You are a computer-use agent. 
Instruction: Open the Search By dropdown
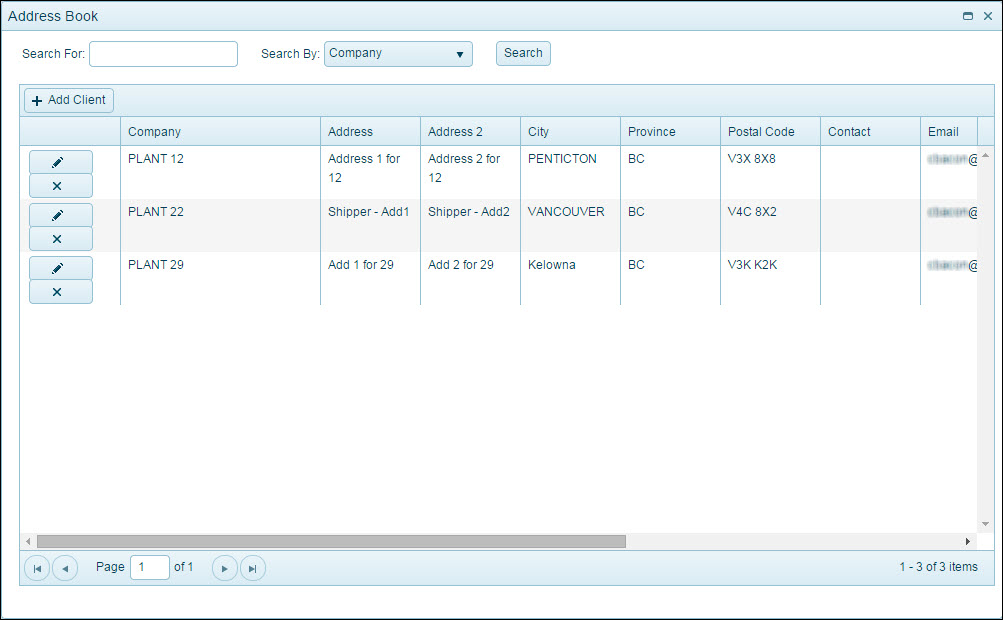(x=398, y=54)
